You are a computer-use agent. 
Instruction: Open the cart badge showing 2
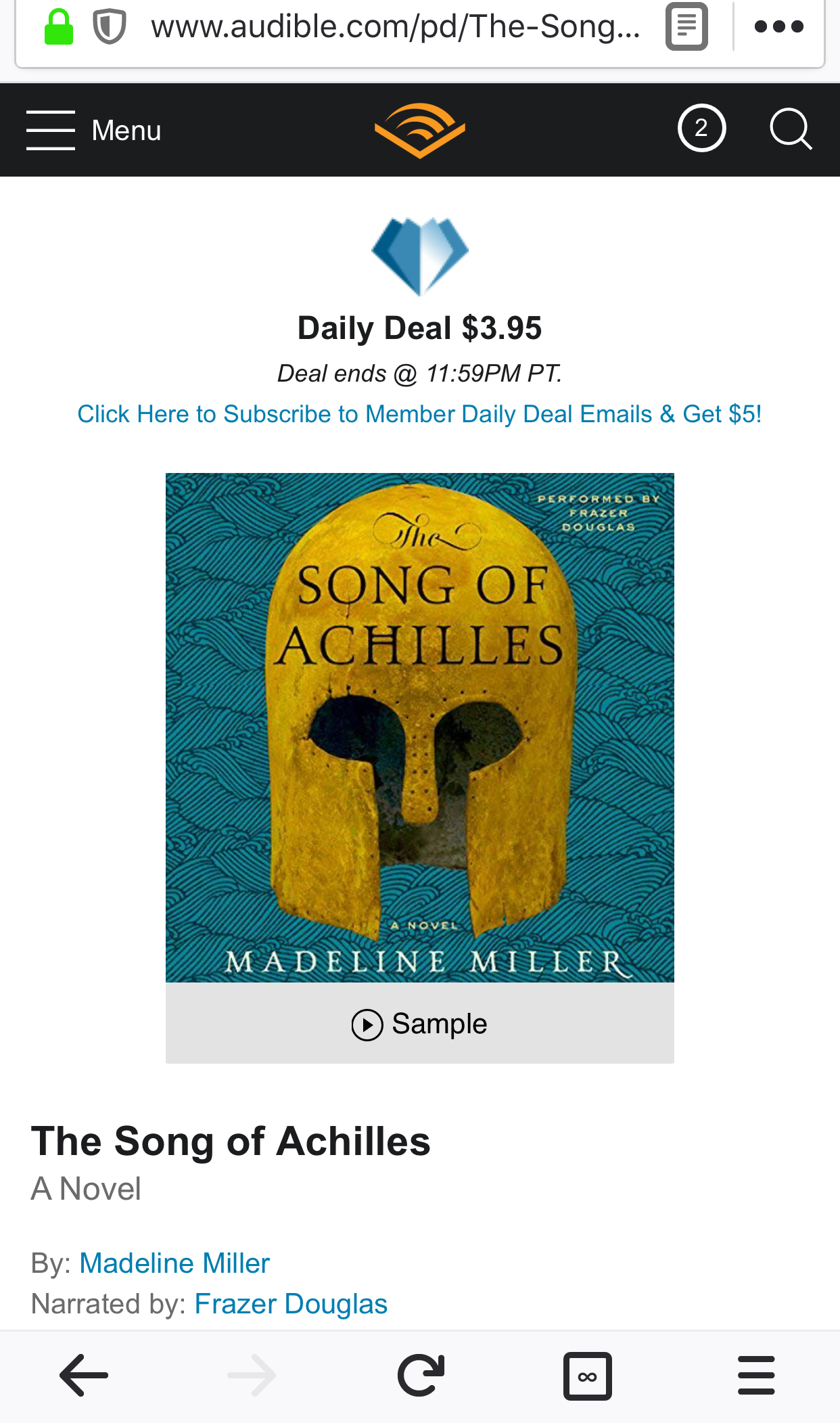(701, 129)
